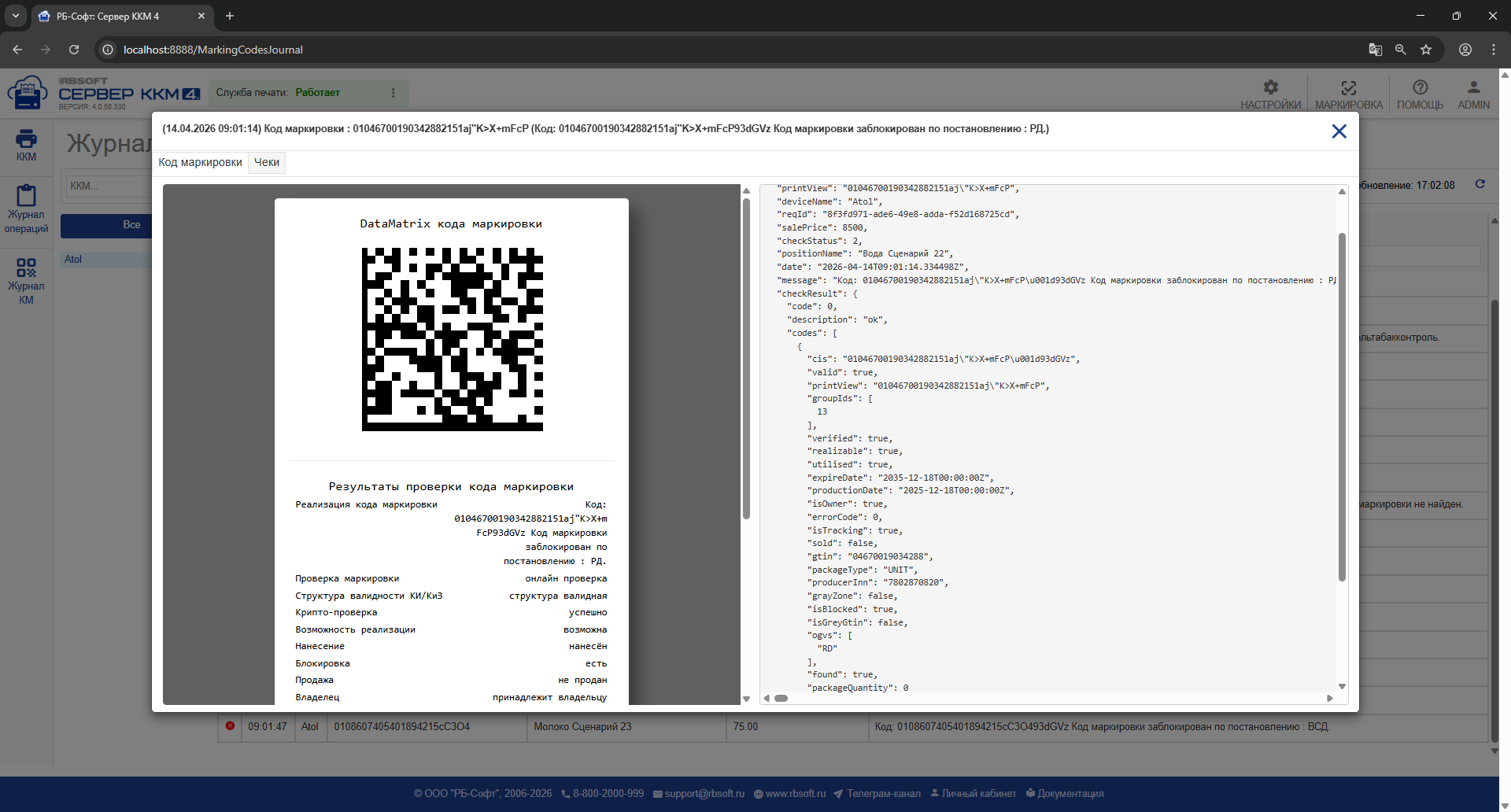
Task: Click the DataMatrix code image
Action: [x=452, y=339]
